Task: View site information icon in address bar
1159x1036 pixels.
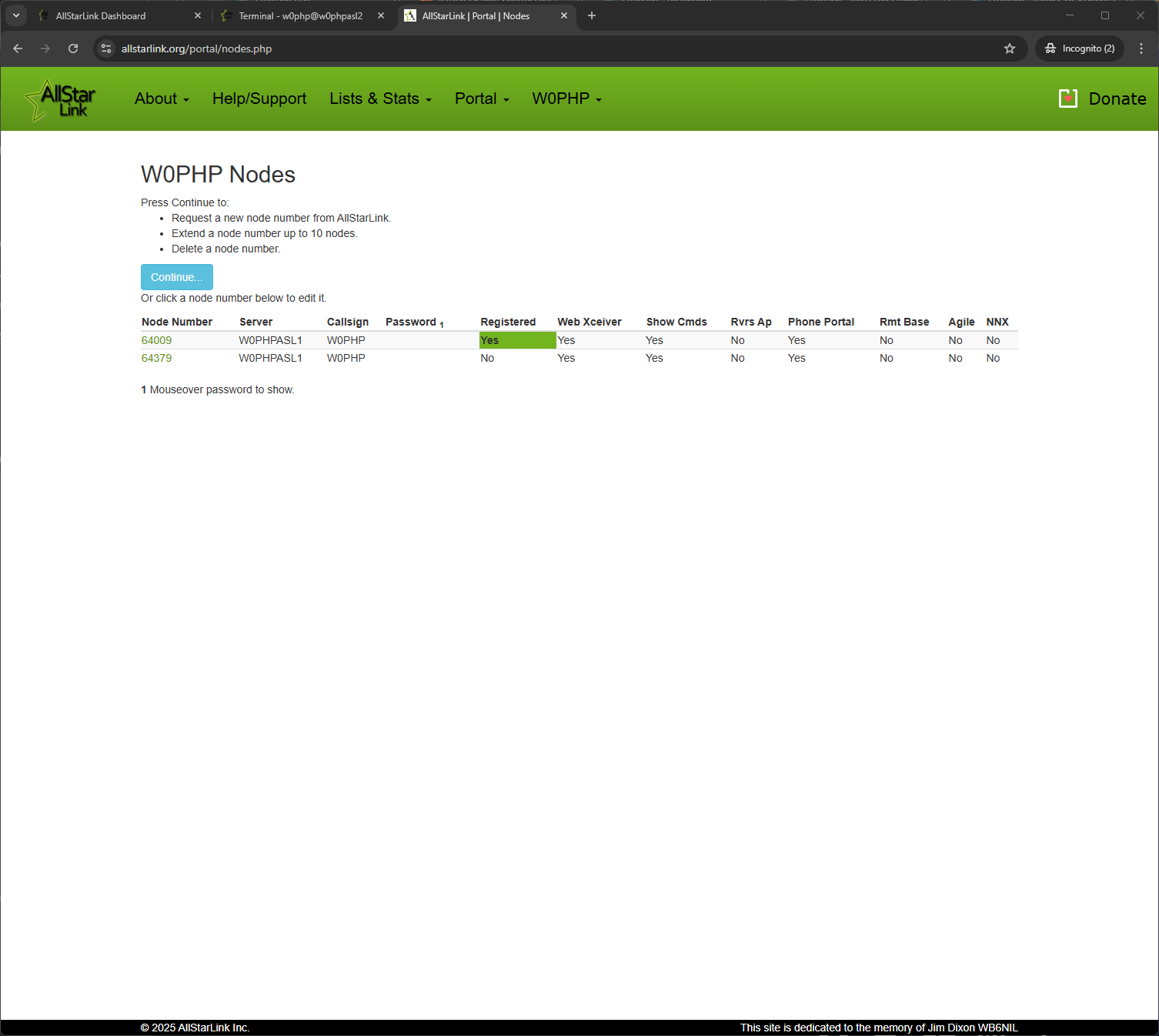Action: [x=107, y=48]
